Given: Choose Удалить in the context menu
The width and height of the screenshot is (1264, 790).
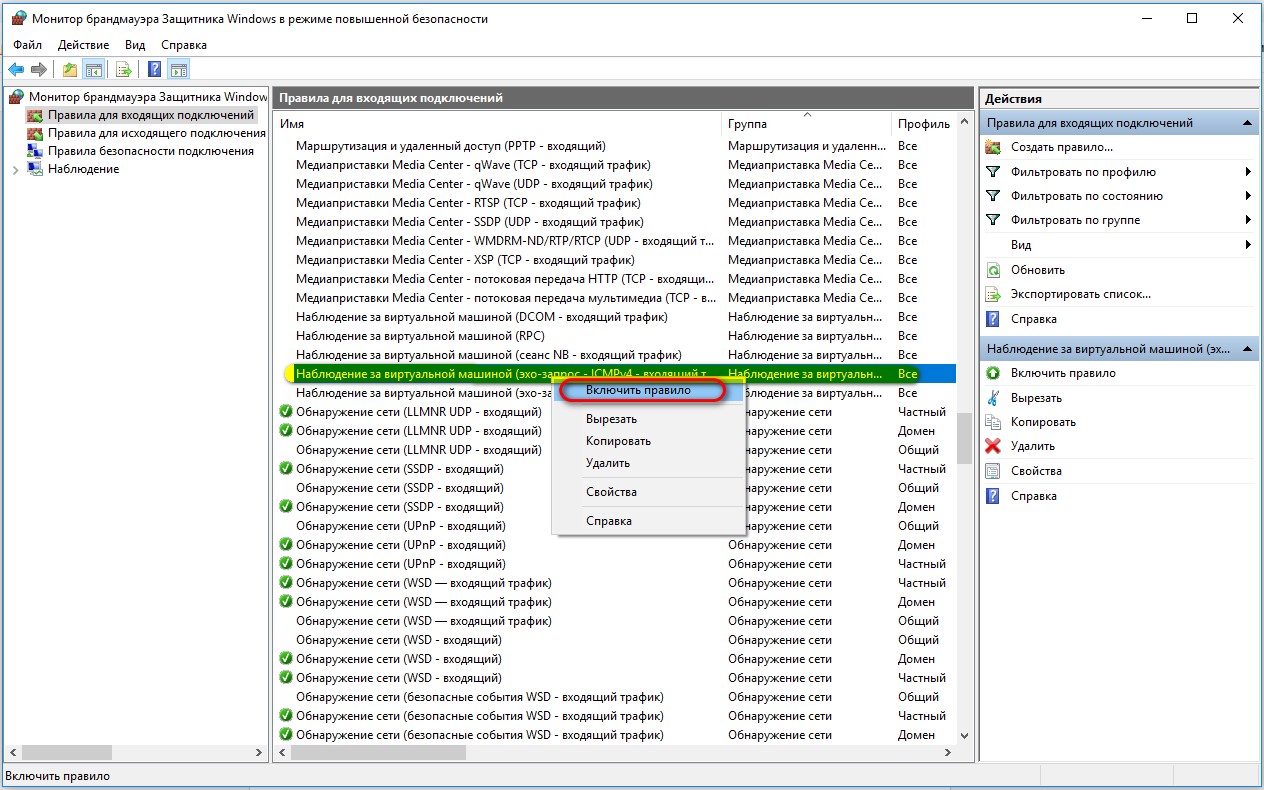Looking at the screenshot, I should point(649,463).
